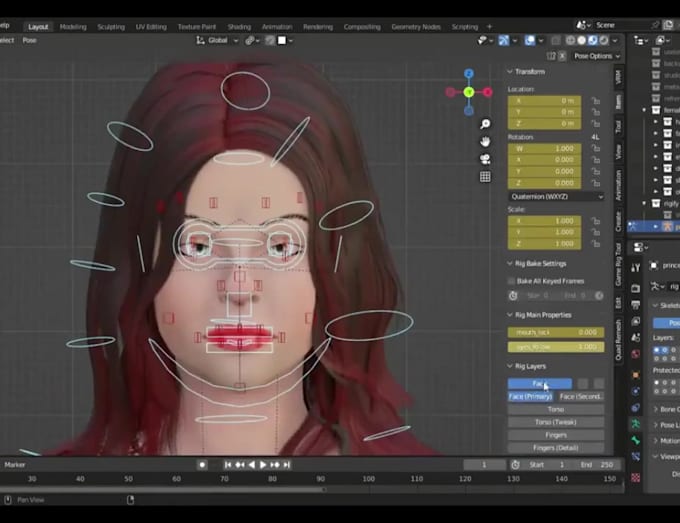
Task: Toggle the Face (Primary) rig layer
Action: tap(531, 396)
